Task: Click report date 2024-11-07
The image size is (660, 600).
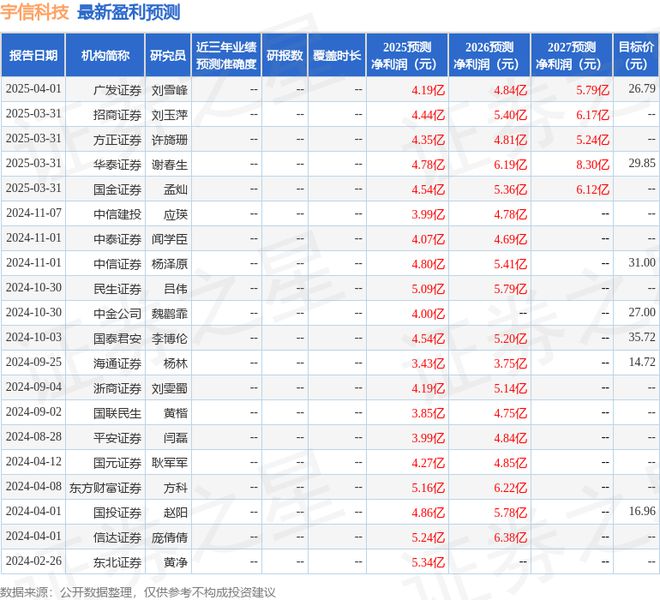Action: pyautogui.click(x=34, y=213)
